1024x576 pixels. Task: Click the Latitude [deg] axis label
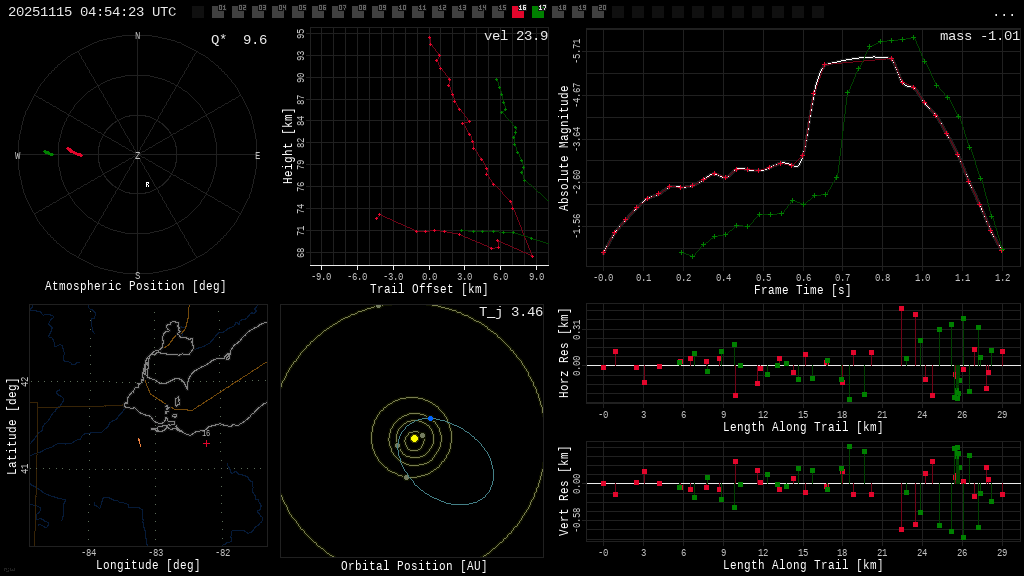(x=12, y=426)
